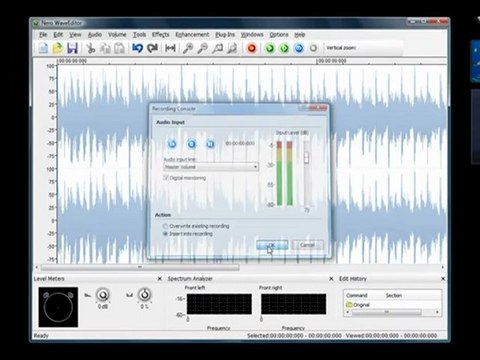Image resolution: width=480 pixels, height=360 pixels.
Task: Create a new file with the toolbar icon
Action: [x=43, y=48]
